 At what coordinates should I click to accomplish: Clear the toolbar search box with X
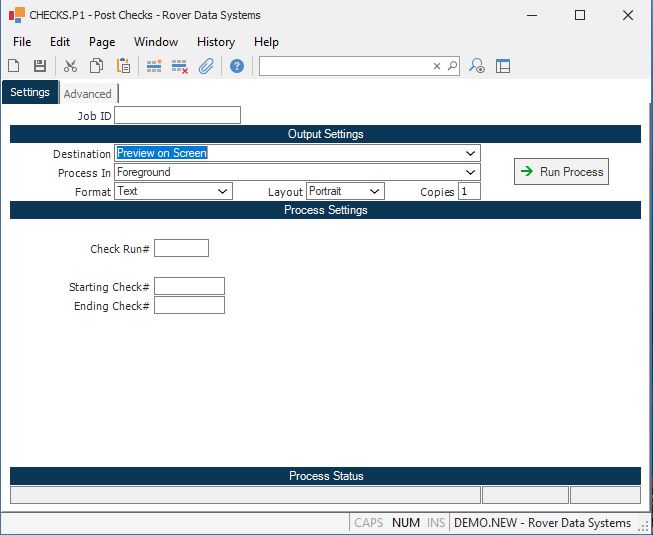[x=436, y=66]
